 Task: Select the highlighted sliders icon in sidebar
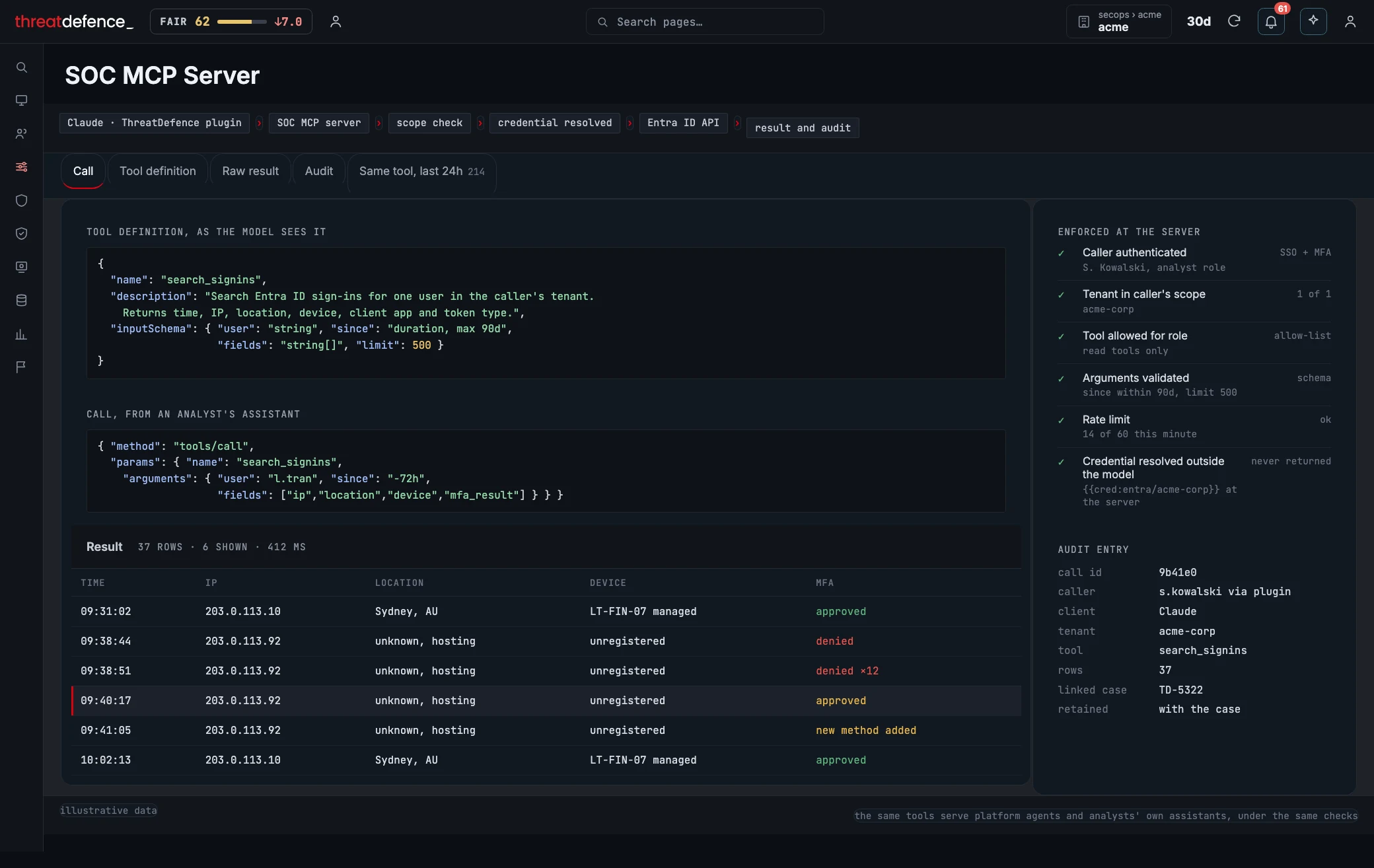(x=21, y=166)
